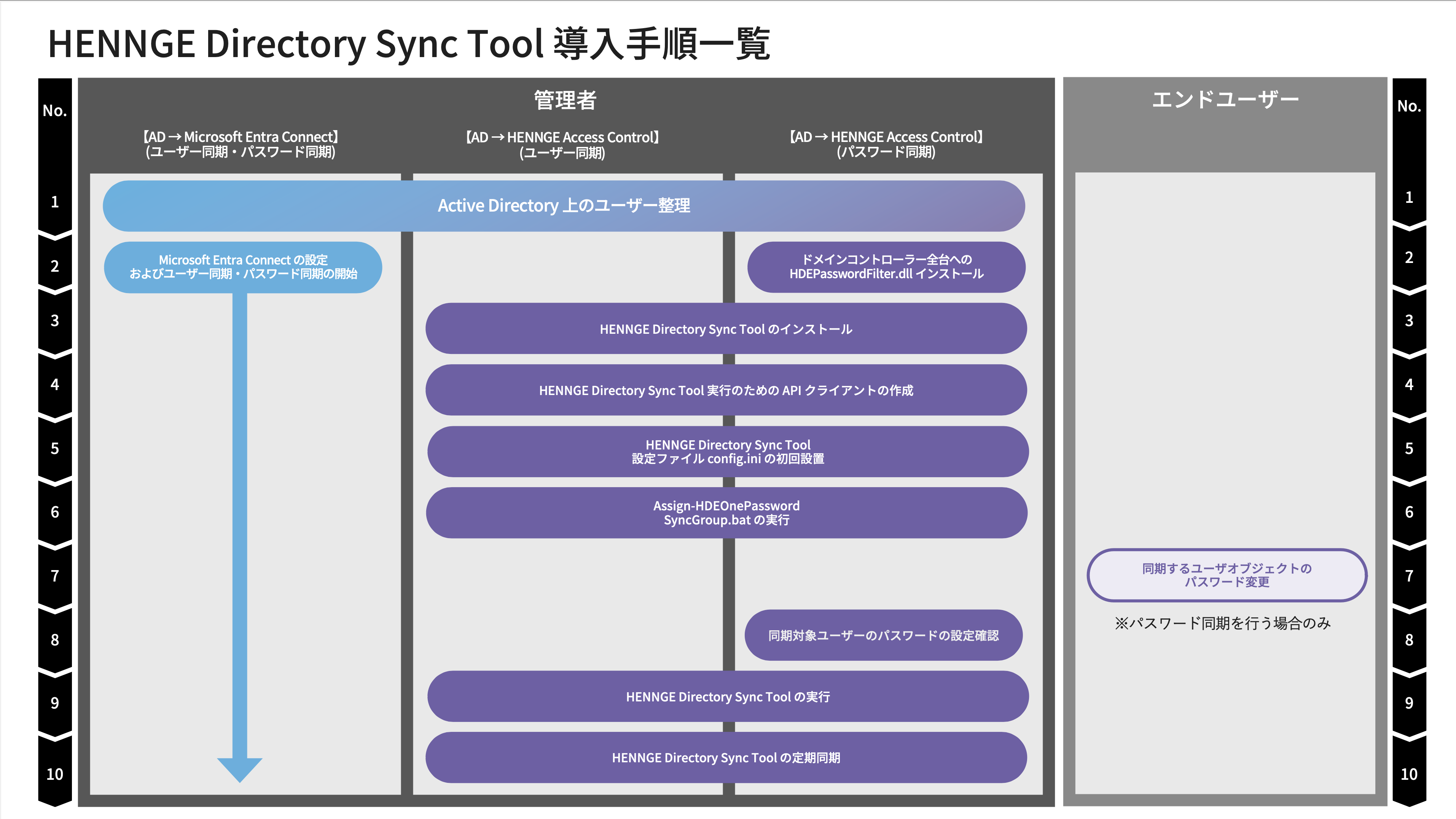Click the "Microsoft Entra Connect の設定" step
1456x819 pixels.
point(243,267)
